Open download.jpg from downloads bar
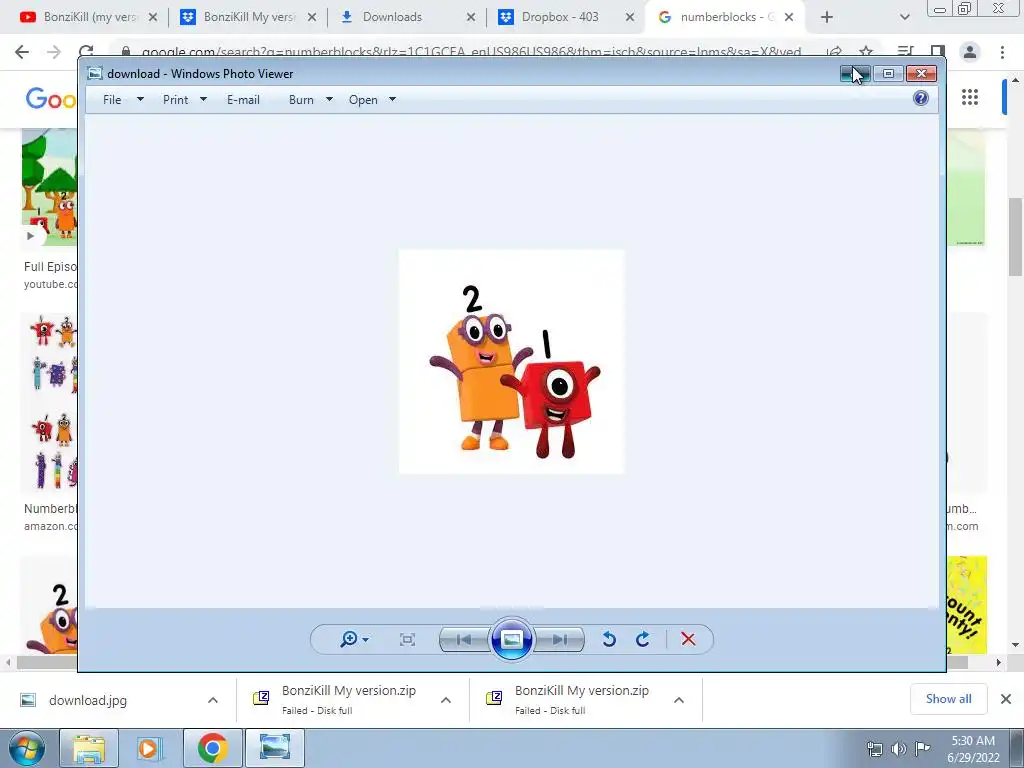The width and height of the screenshot is (1024, 768). coord(88,701)
